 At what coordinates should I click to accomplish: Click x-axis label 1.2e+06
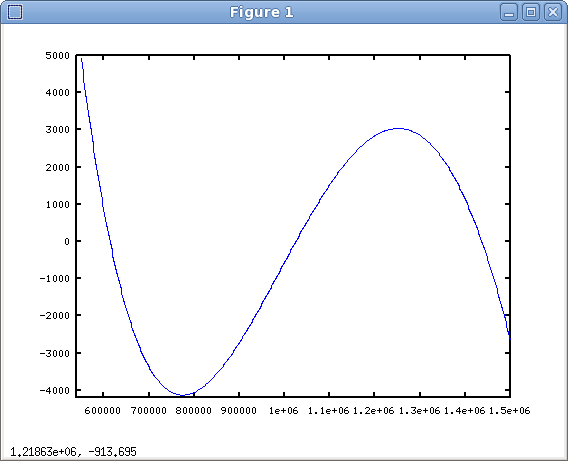pyautogui.click(x=373, y=411)
